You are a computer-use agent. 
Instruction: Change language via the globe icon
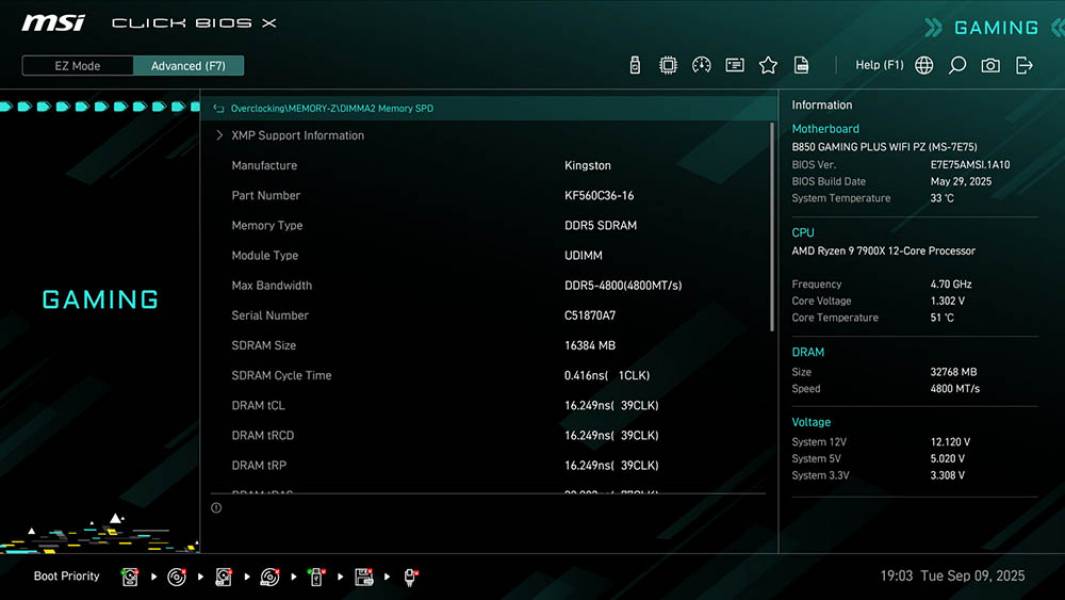coord(924,64)
